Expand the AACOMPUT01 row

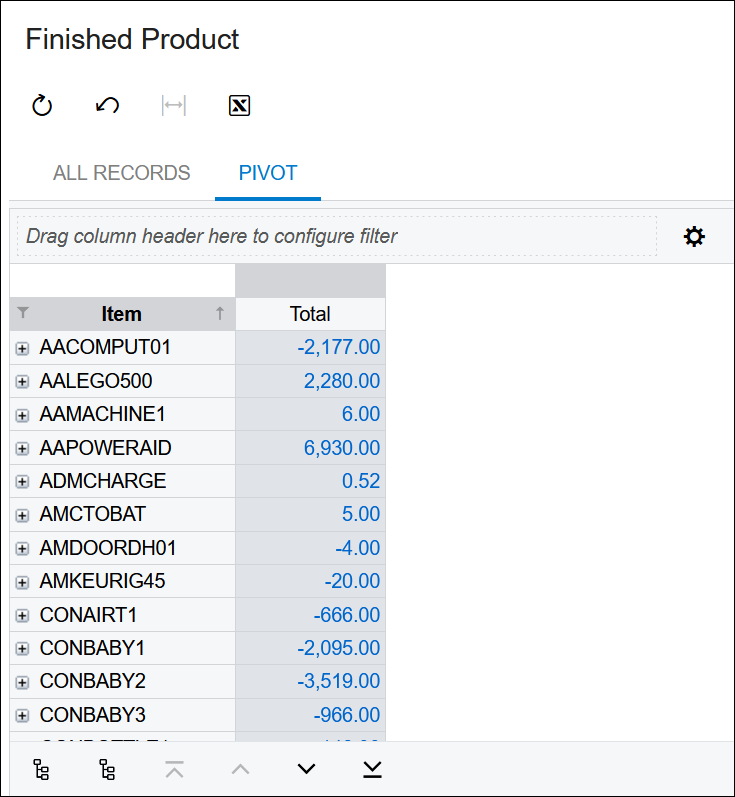click(x=23, y=348)
